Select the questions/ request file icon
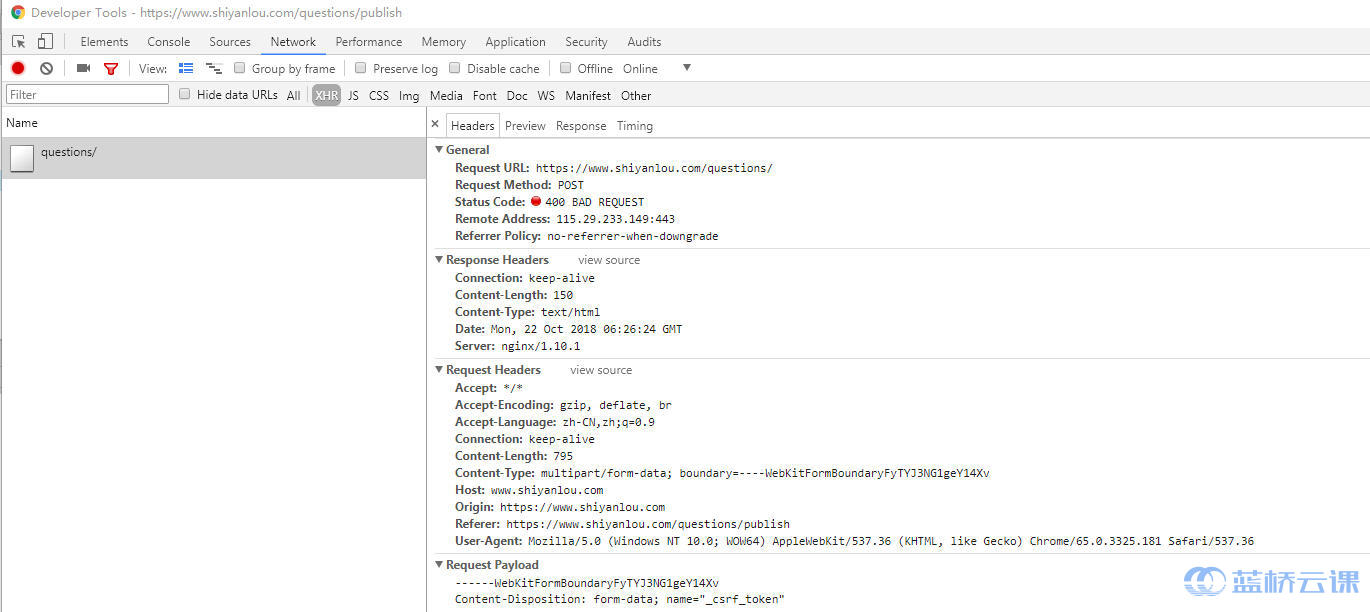Screen dimensions: 1370x612 (x=22, y=158)
